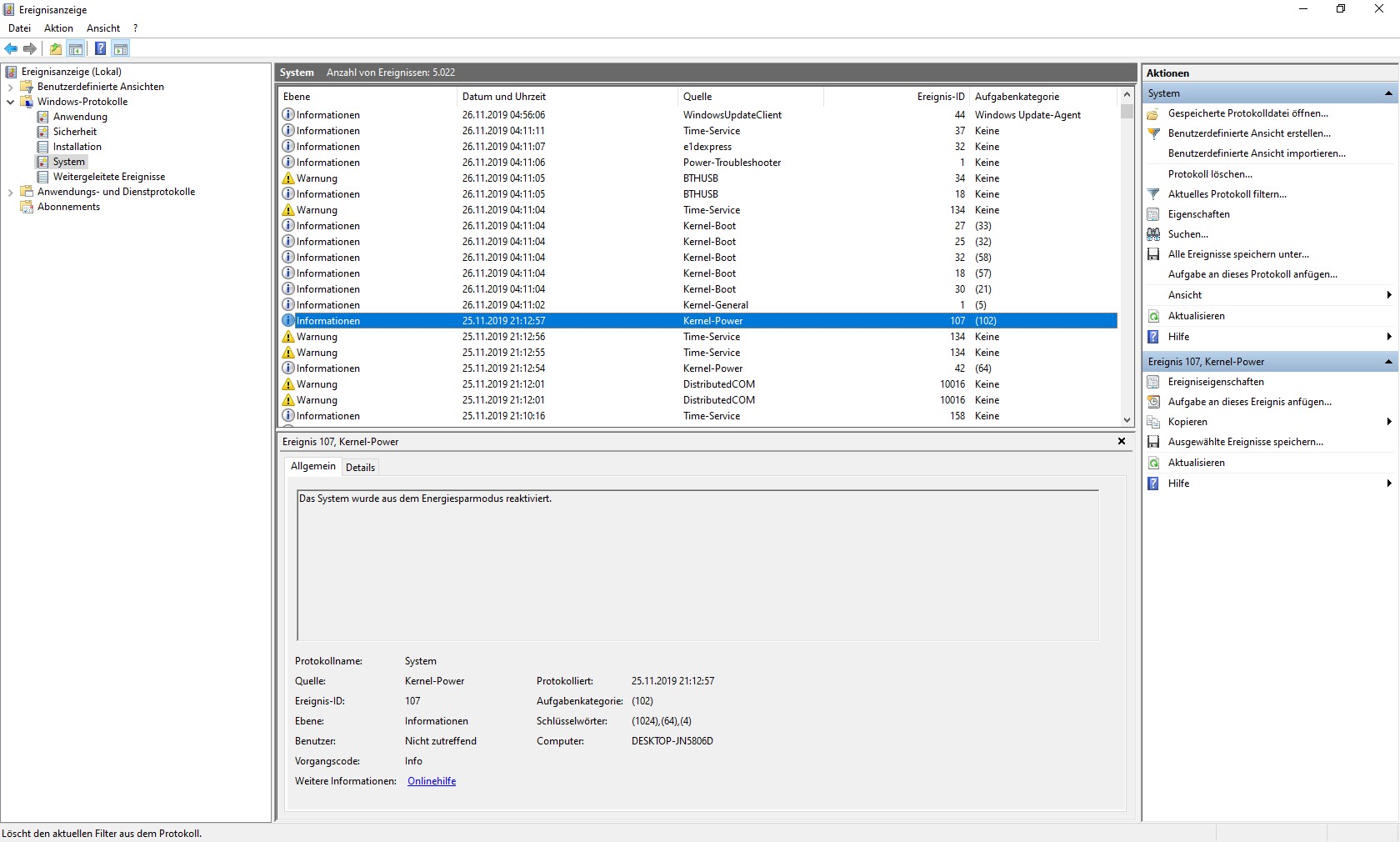This screenshot has height=842, width=1400.
Task: Open the Aktion menu
Action: click(58, 28)
